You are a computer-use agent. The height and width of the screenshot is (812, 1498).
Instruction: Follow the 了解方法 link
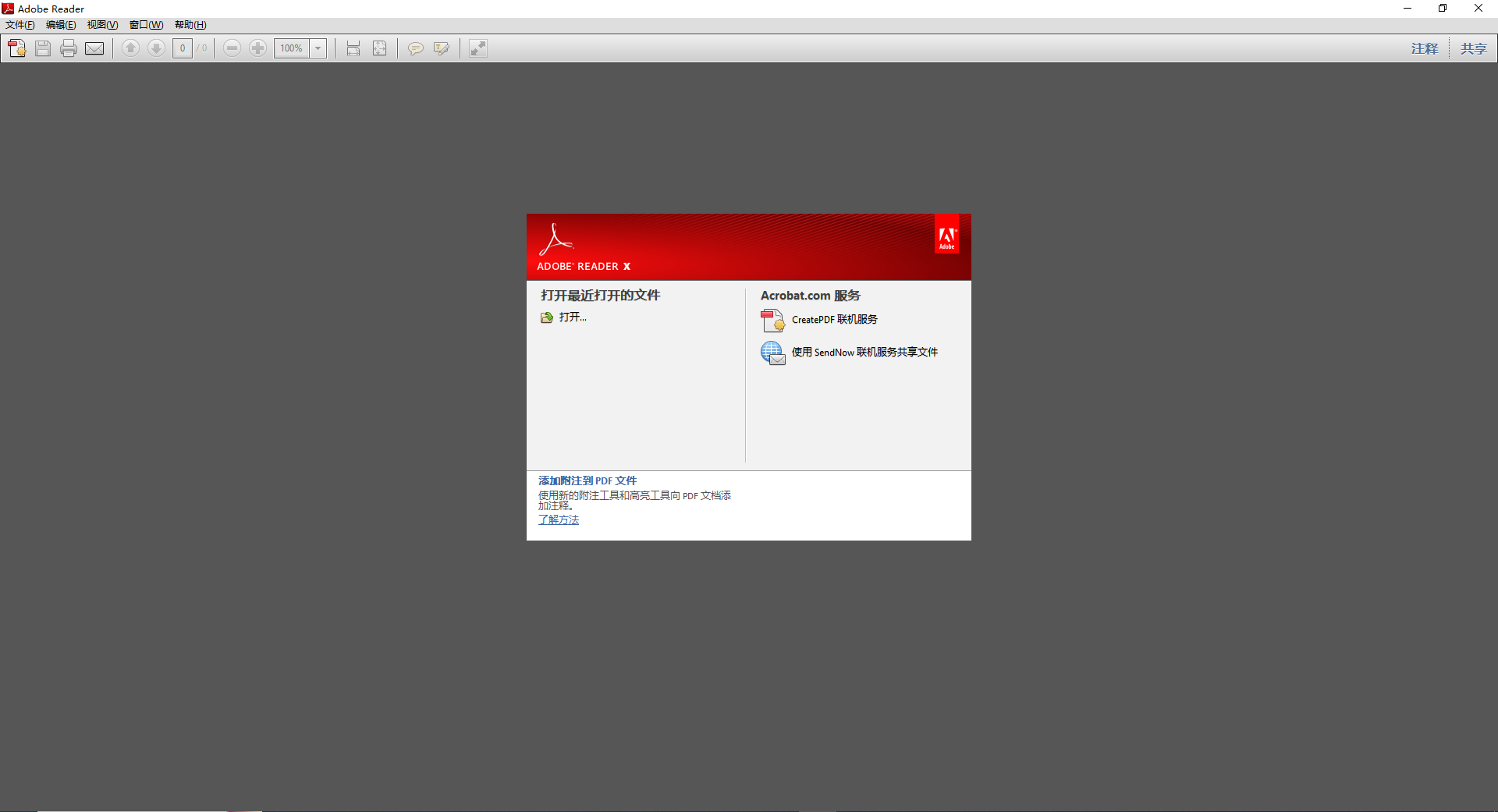559,519
